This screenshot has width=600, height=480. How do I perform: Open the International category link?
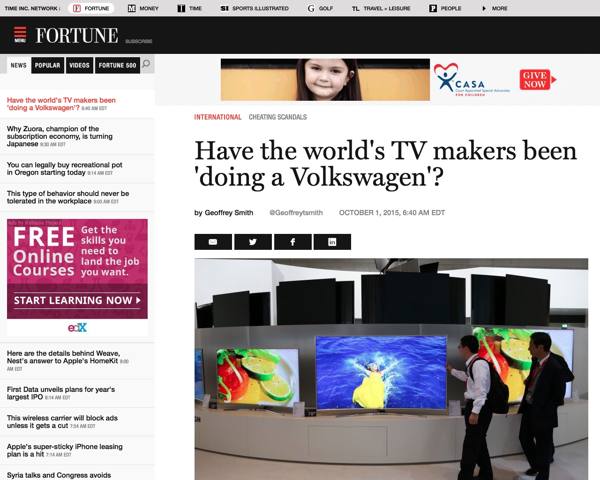click(x=217, y=117)
